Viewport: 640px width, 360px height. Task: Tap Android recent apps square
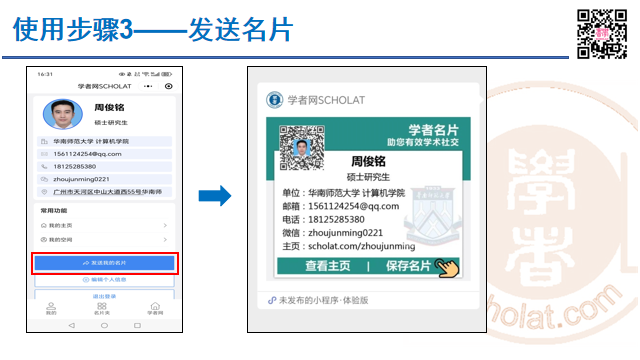coord(137,325)
